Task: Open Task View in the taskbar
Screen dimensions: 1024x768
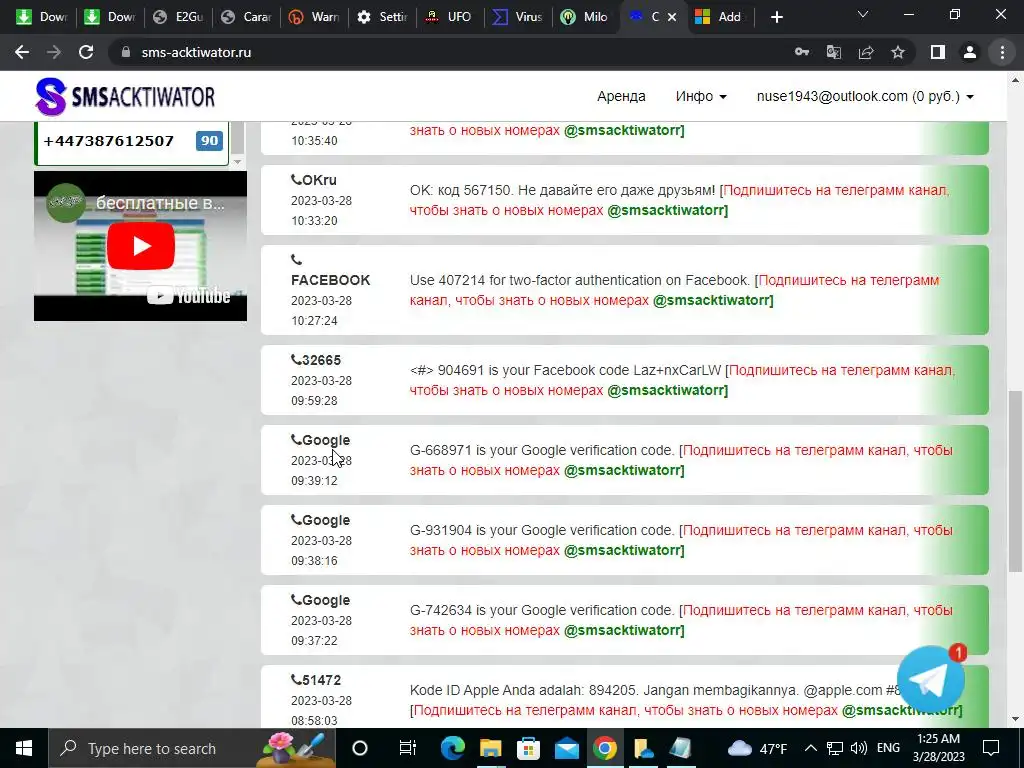Action: coord(407,748)
